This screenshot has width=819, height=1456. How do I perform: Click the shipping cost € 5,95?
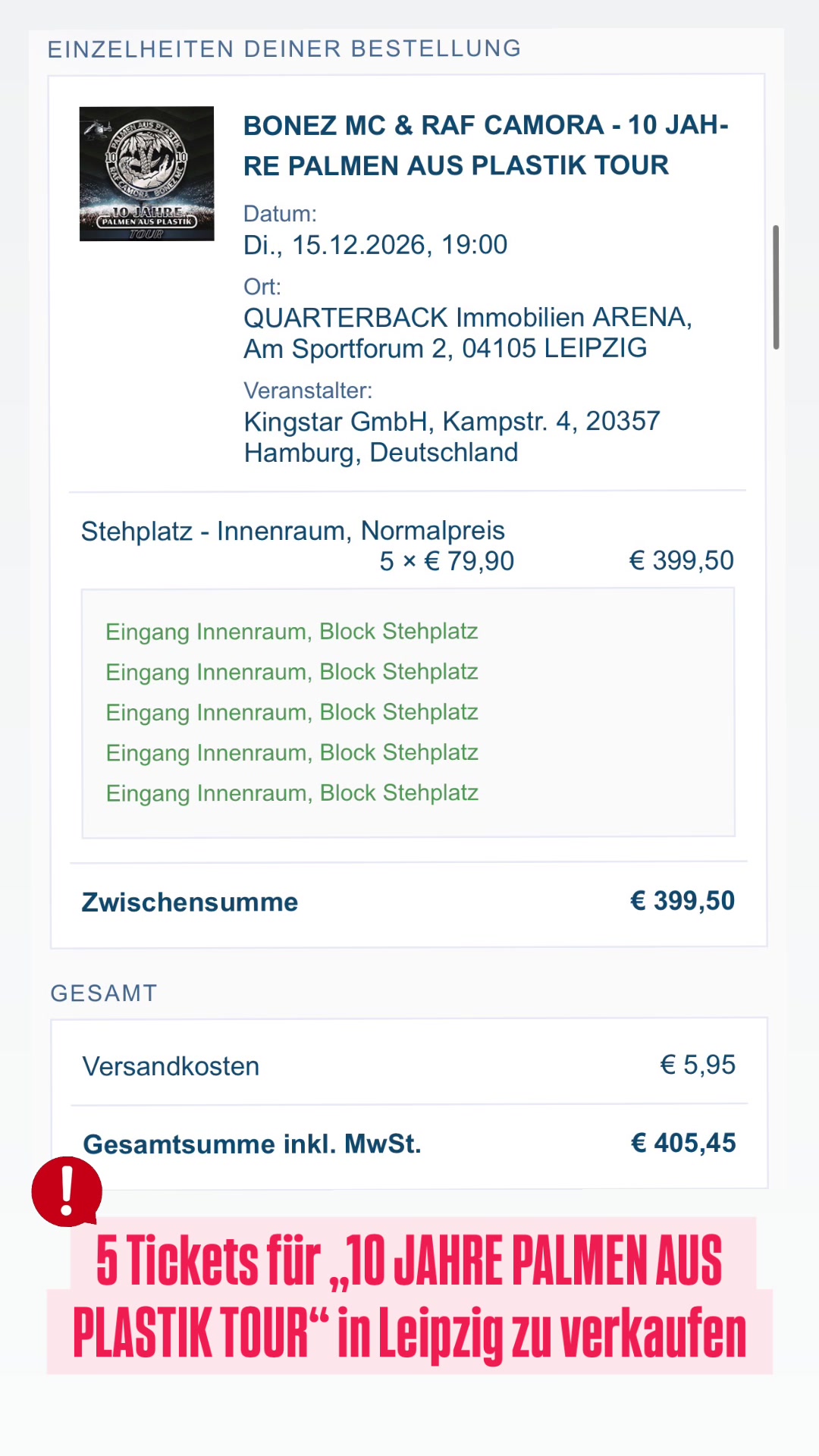[x=698, y=1065]
